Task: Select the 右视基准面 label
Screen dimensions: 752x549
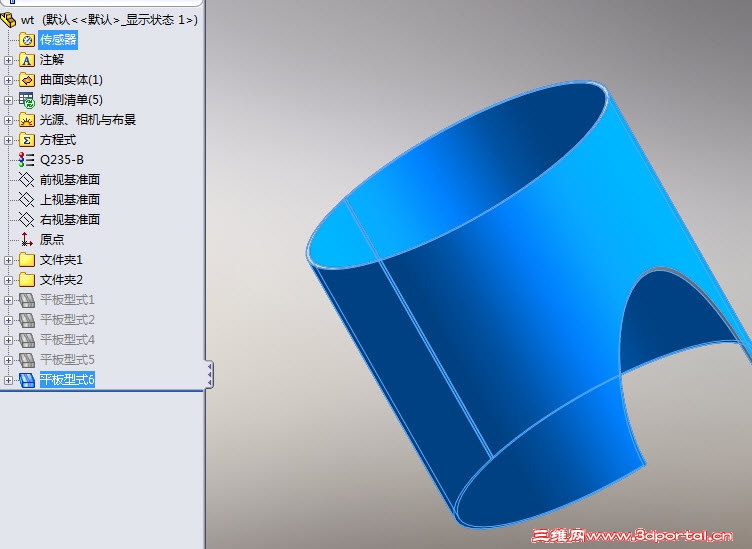Action: (70, 220)
